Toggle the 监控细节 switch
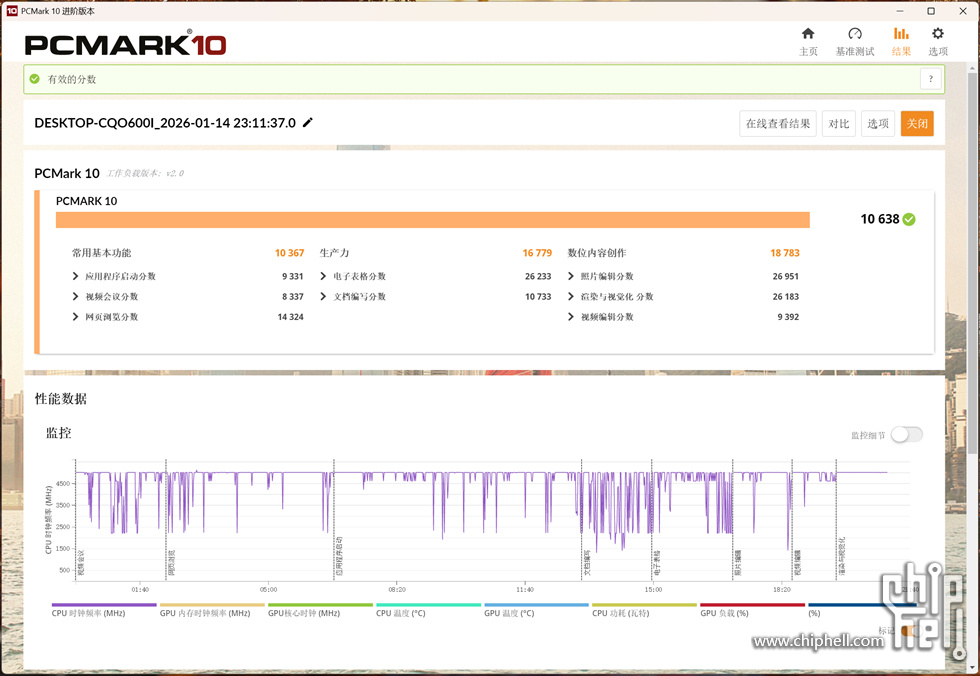This screenshot has width=980, height=676. pyautogui.click(x=906, y=435)
